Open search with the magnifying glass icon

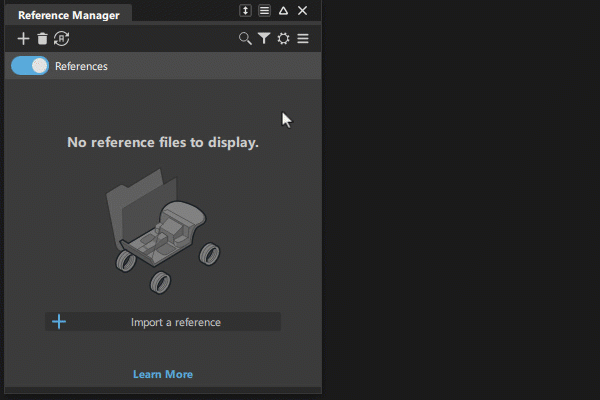[x=245, y=39]
